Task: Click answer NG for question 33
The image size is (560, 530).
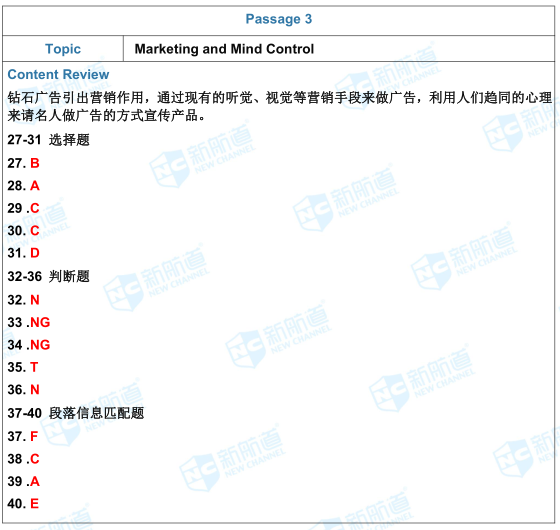Action: 40,322
